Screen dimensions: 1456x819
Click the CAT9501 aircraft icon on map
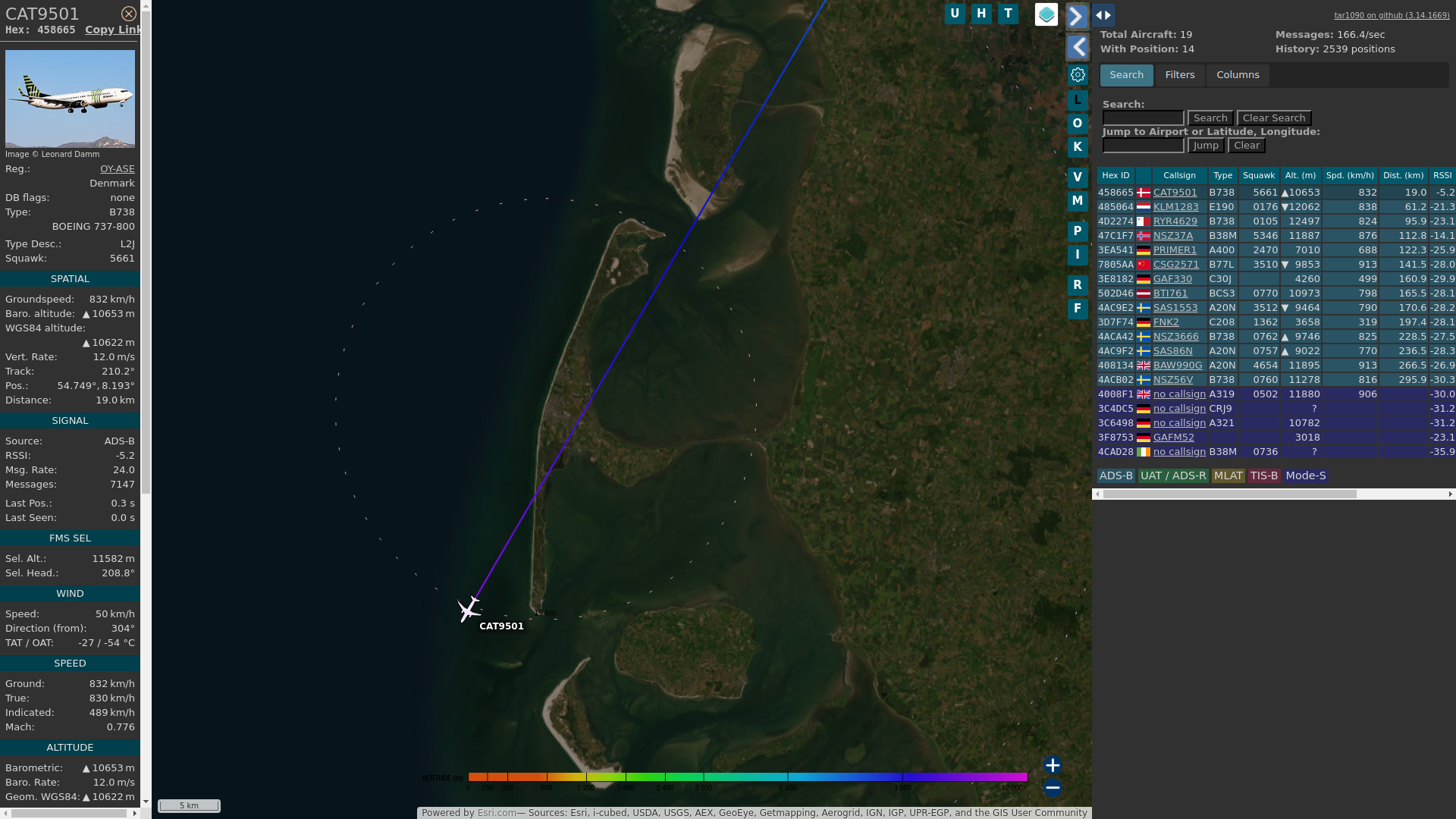coord(469,609)
